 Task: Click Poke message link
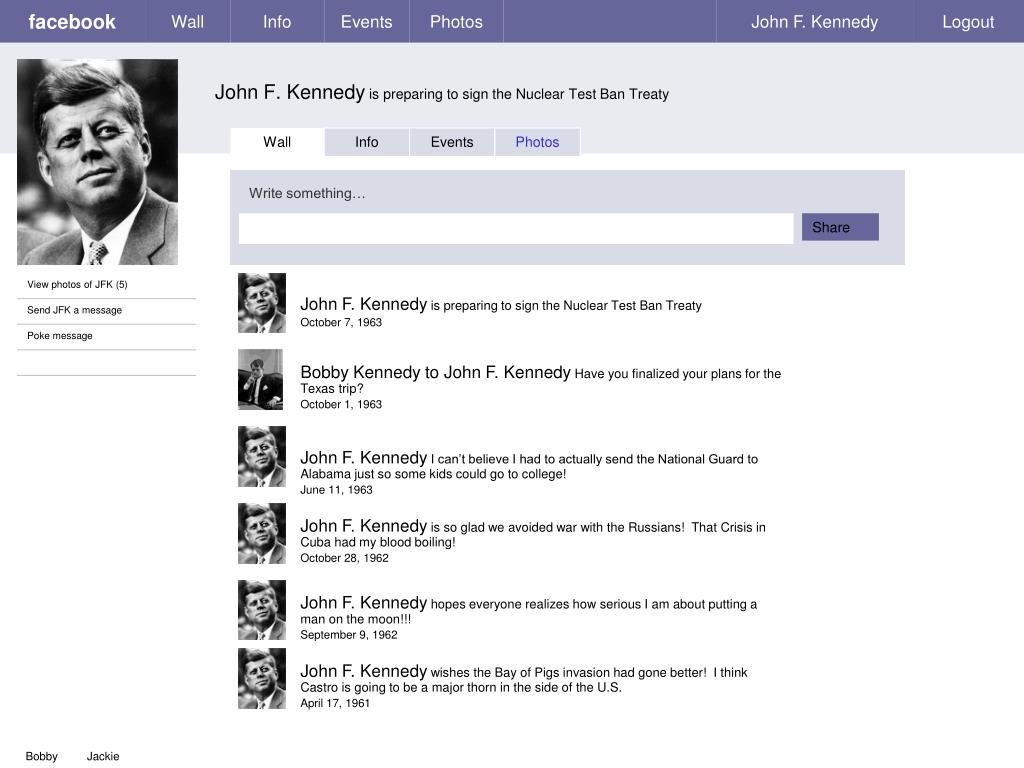59,335
